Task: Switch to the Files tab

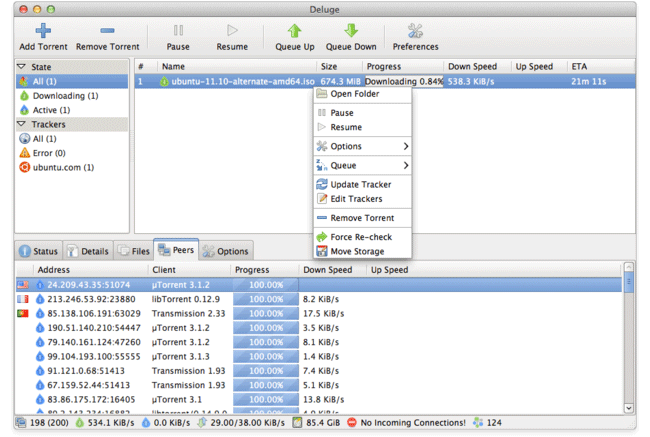Action: [133, 251]
